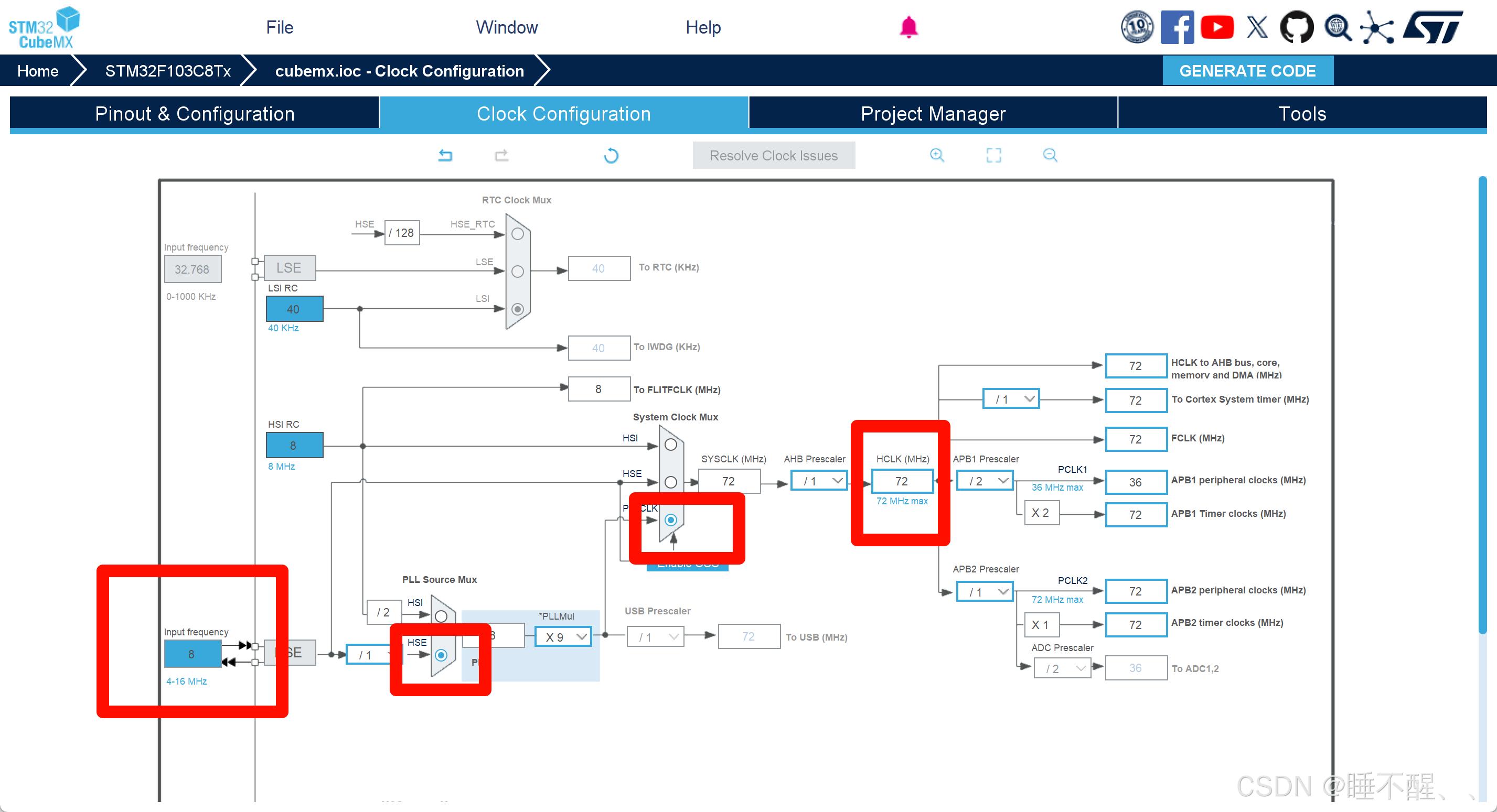The width and height of the screenshot is (1497, 812).
Task: Open the APB1 Prescaler dropdown
Action: pyautogui.click(x=985, y=481)
